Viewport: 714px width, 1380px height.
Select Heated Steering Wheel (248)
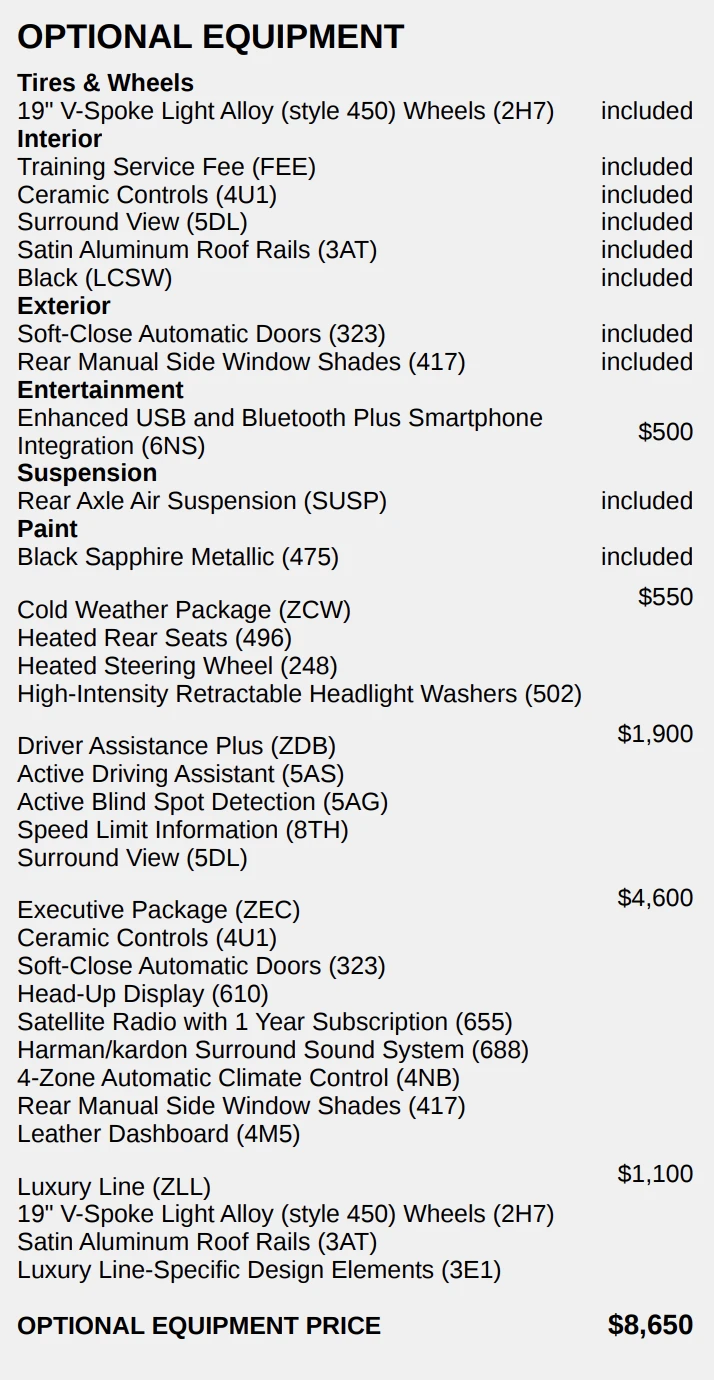(177, 666)
